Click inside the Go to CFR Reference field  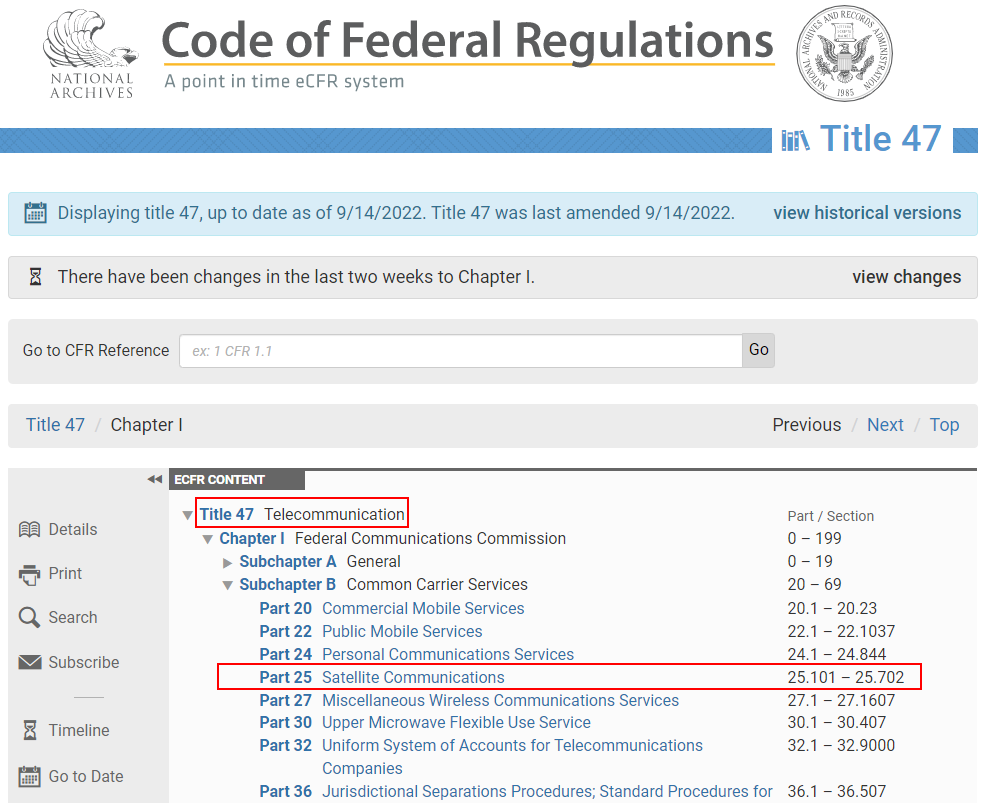pyautogui.click(x=460, y=350)
